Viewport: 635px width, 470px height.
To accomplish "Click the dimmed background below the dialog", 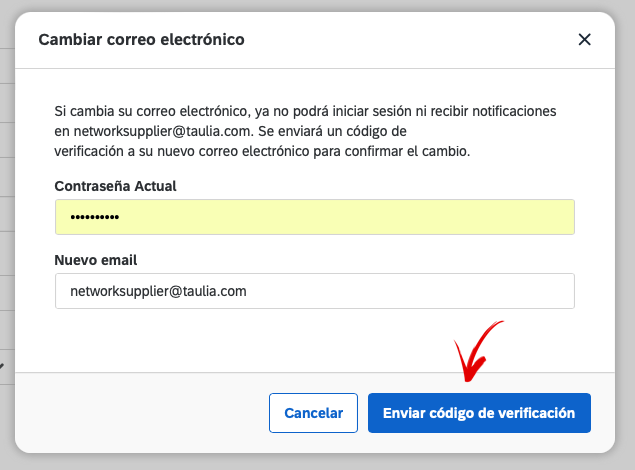I will click(318, 462).
